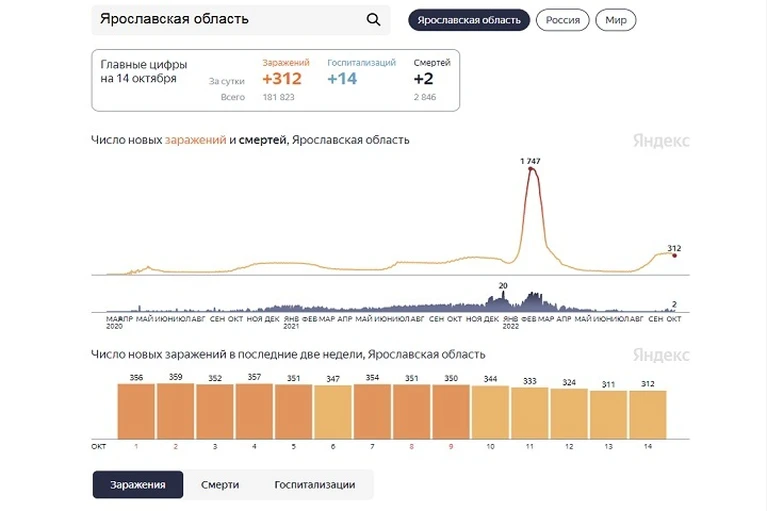Image resolution: width=767 pixels, height=511 pixels.
Task: Select the October 14 bar showing 312
Action: pyautogui.click(x=648, y=415)
